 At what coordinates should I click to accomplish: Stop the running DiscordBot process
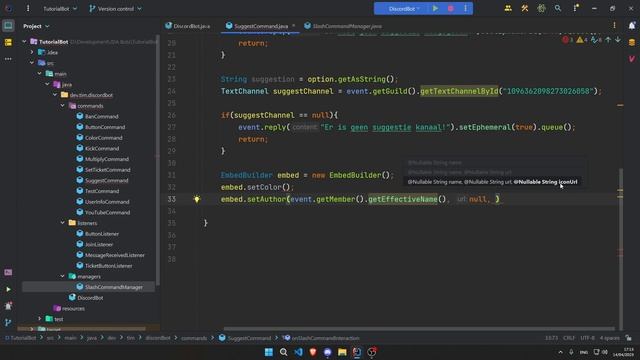tap(451, 9)
